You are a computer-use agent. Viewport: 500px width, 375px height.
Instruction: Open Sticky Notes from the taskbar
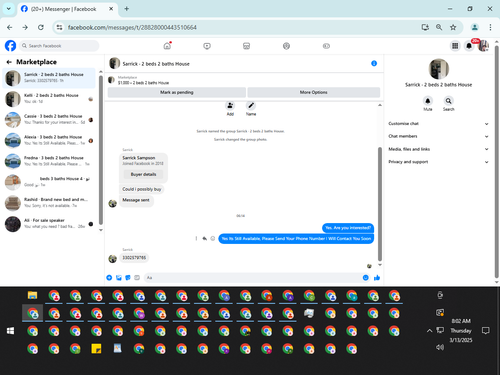[96, 349]
